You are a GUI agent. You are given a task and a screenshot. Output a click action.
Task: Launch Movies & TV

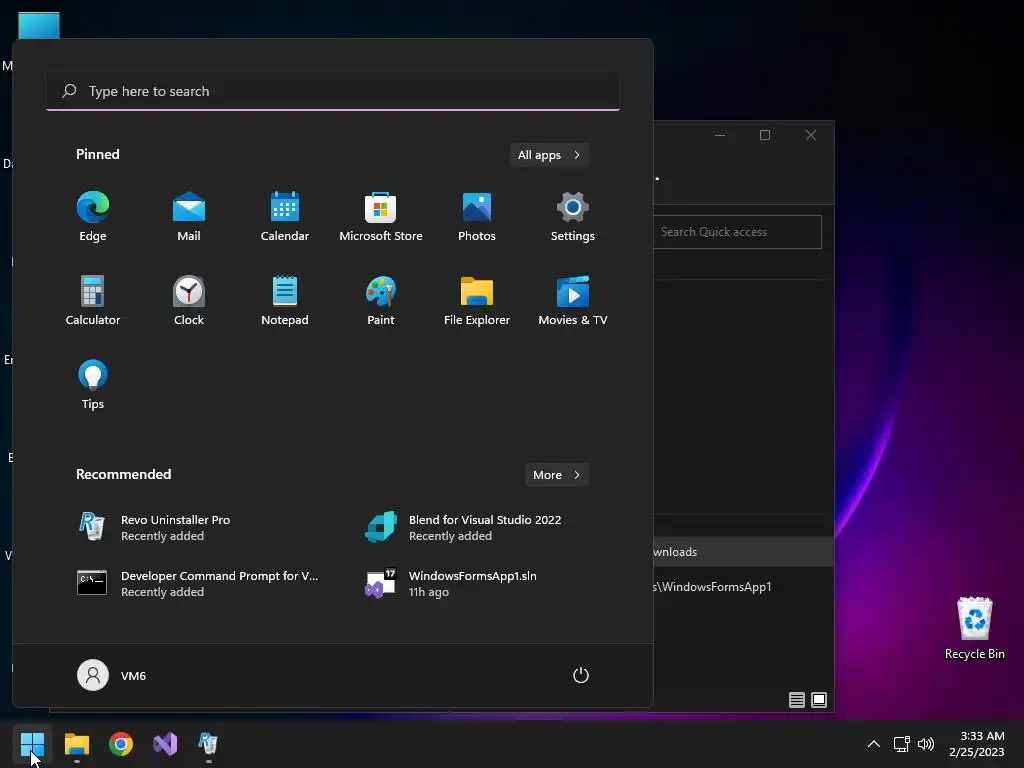573,300
